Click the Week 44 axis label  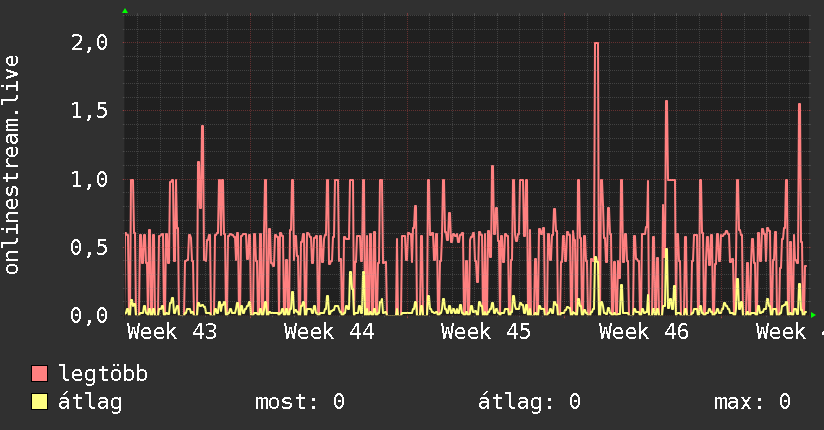pos(329,332)
